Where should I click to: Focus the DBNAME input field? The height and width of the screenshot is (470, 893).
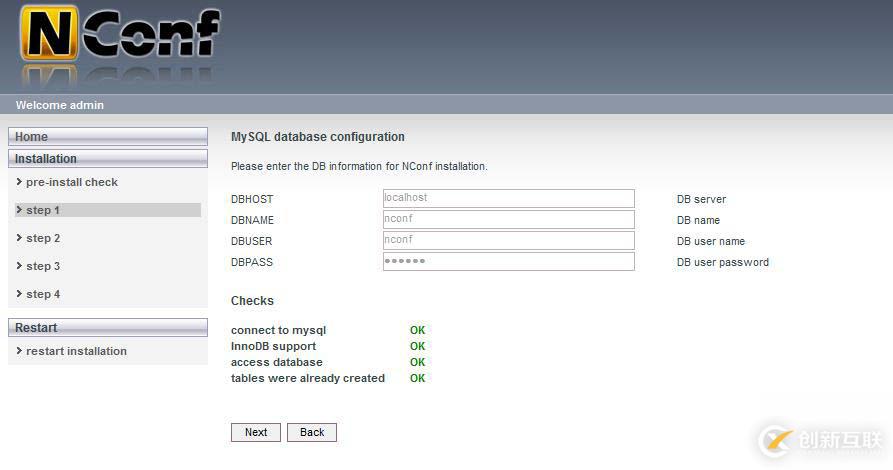[509, 219]
